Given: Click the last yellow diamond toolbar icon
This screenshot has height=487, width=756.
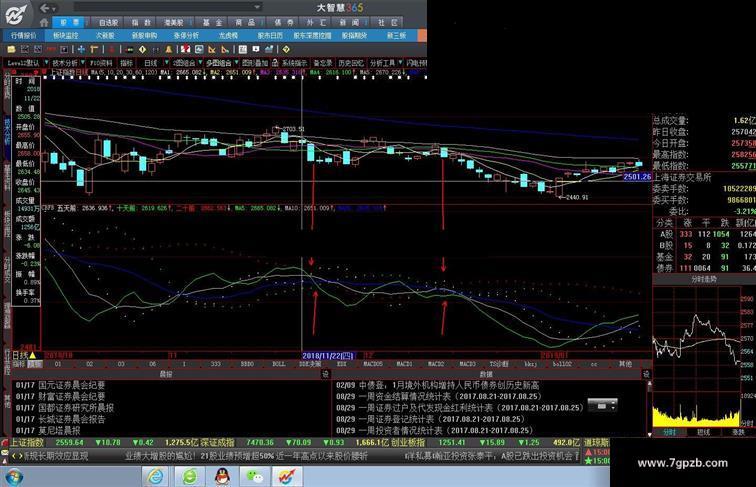Looking at the screenshot, I should pos(286,49).
